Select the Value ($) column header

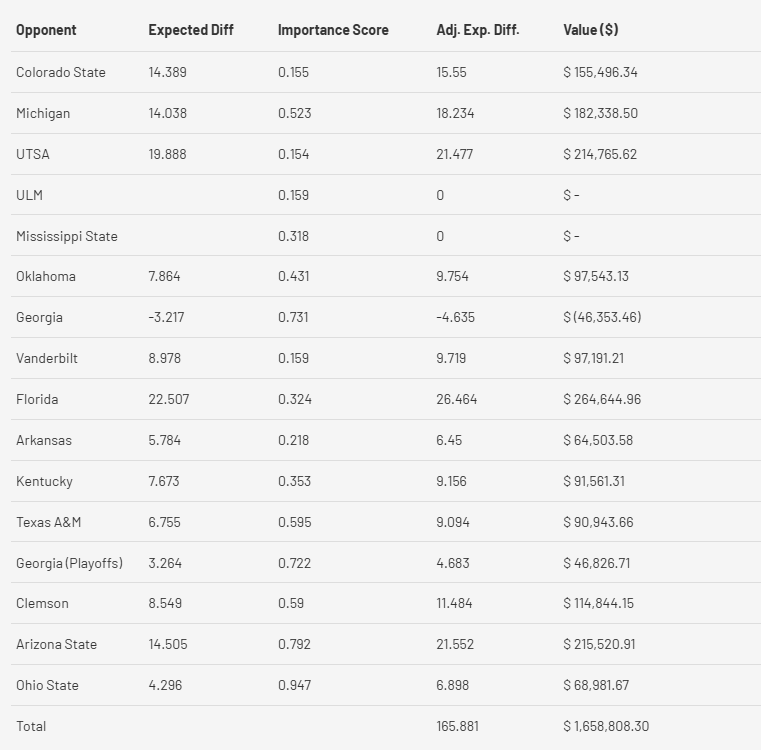[591, 30]
